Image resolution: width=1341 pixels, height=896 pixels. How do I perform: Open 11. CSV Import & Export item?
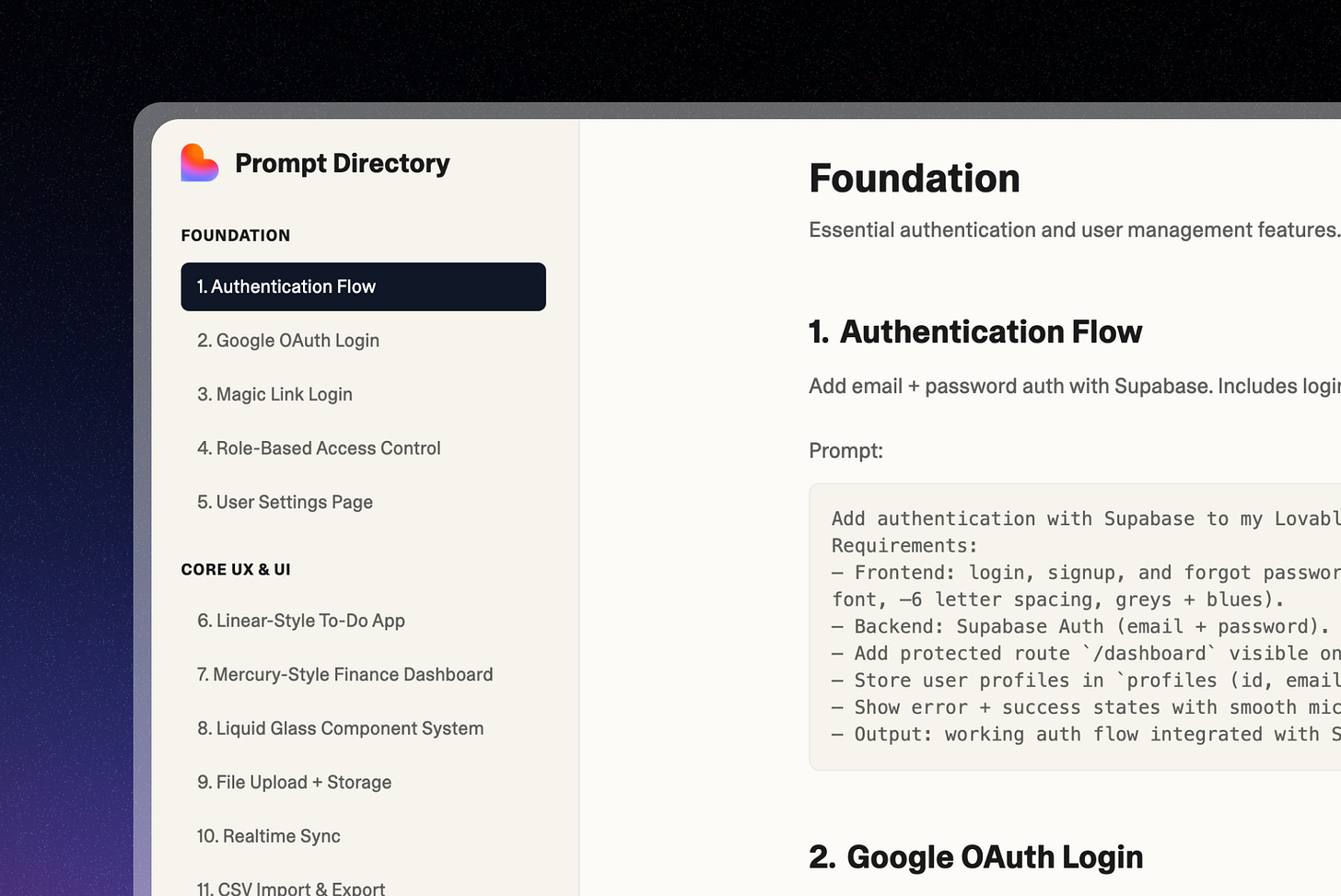point(290,888)
